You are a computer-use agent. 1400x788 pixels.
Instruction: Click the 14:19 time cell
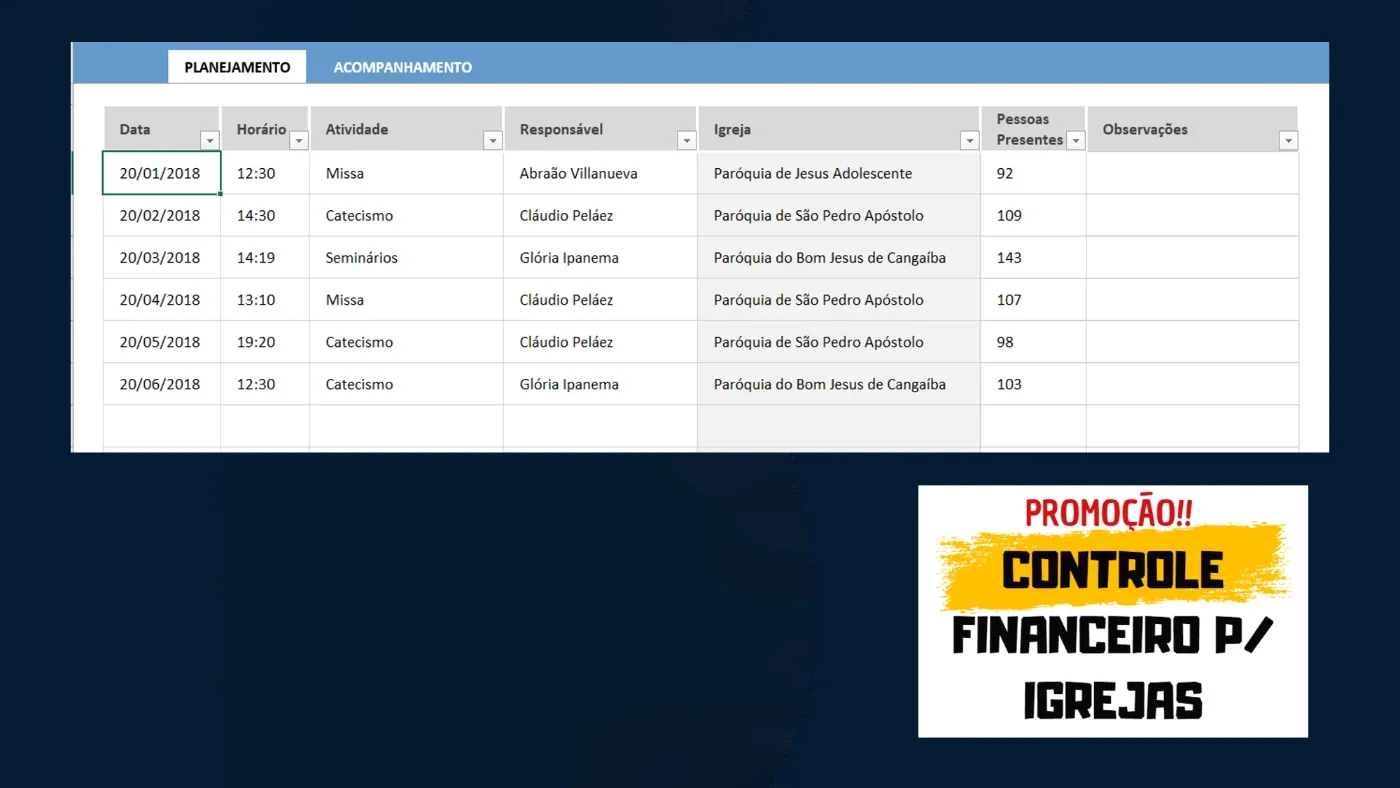[265, 257]
